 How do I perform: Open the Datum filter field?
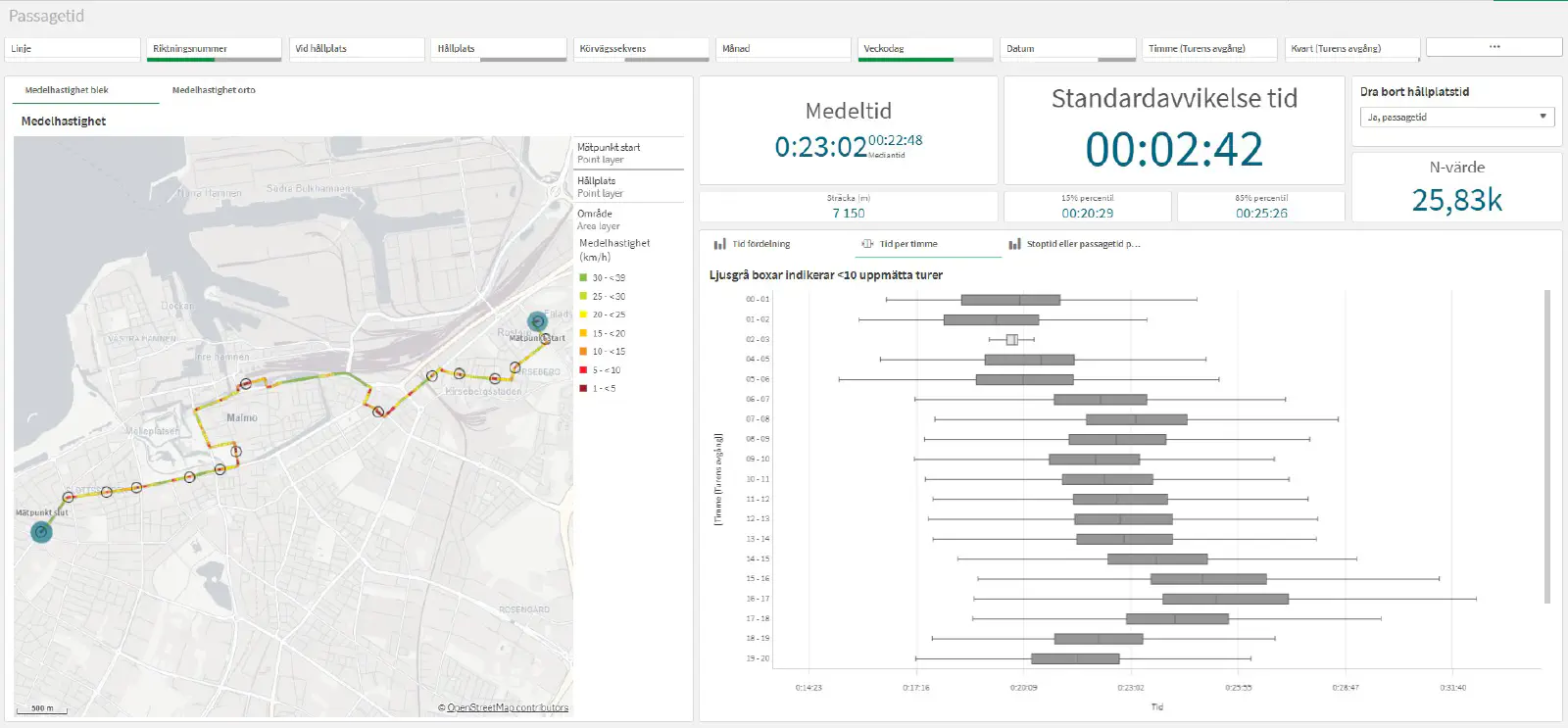1068,48
